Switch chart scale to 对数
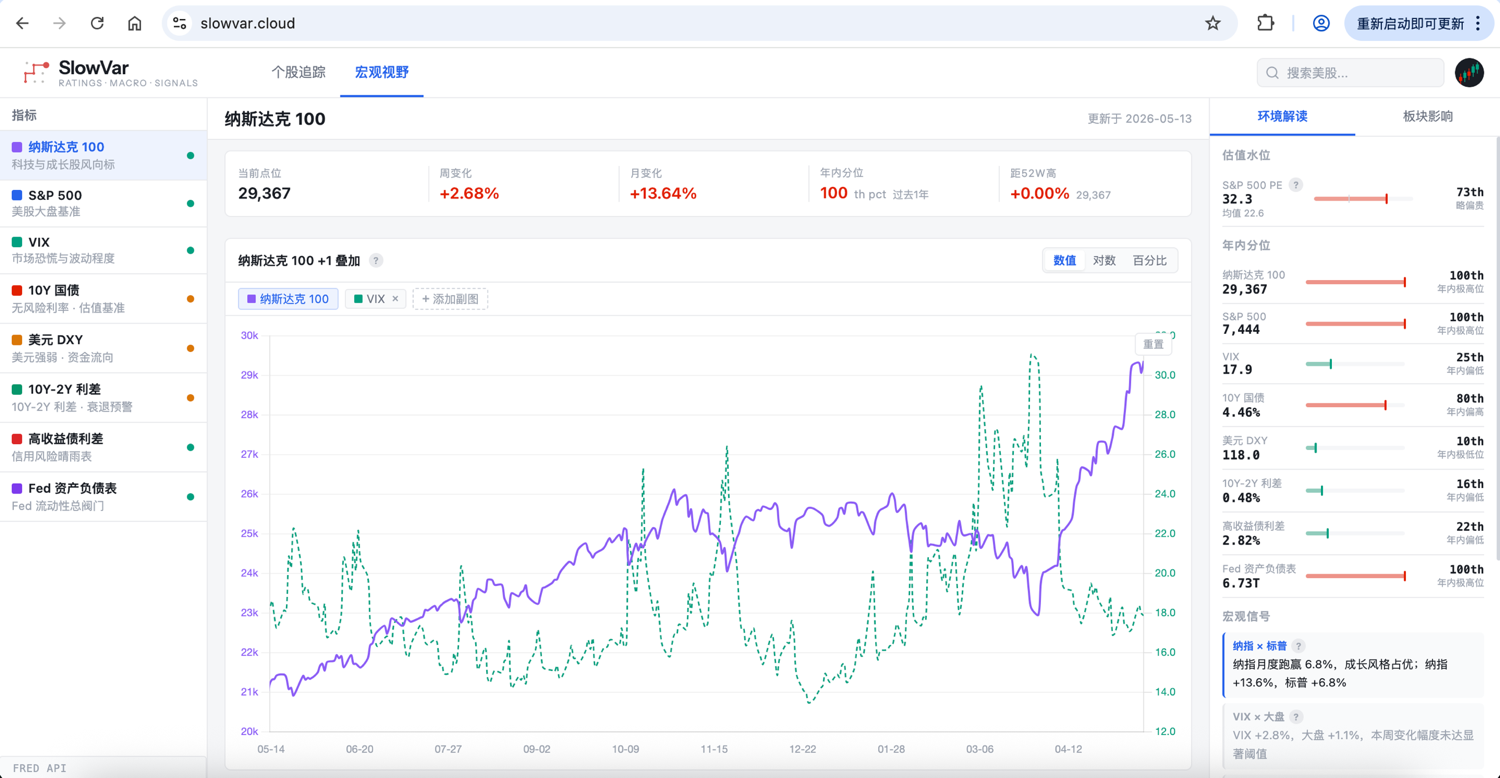 (x=1104, y=261)
